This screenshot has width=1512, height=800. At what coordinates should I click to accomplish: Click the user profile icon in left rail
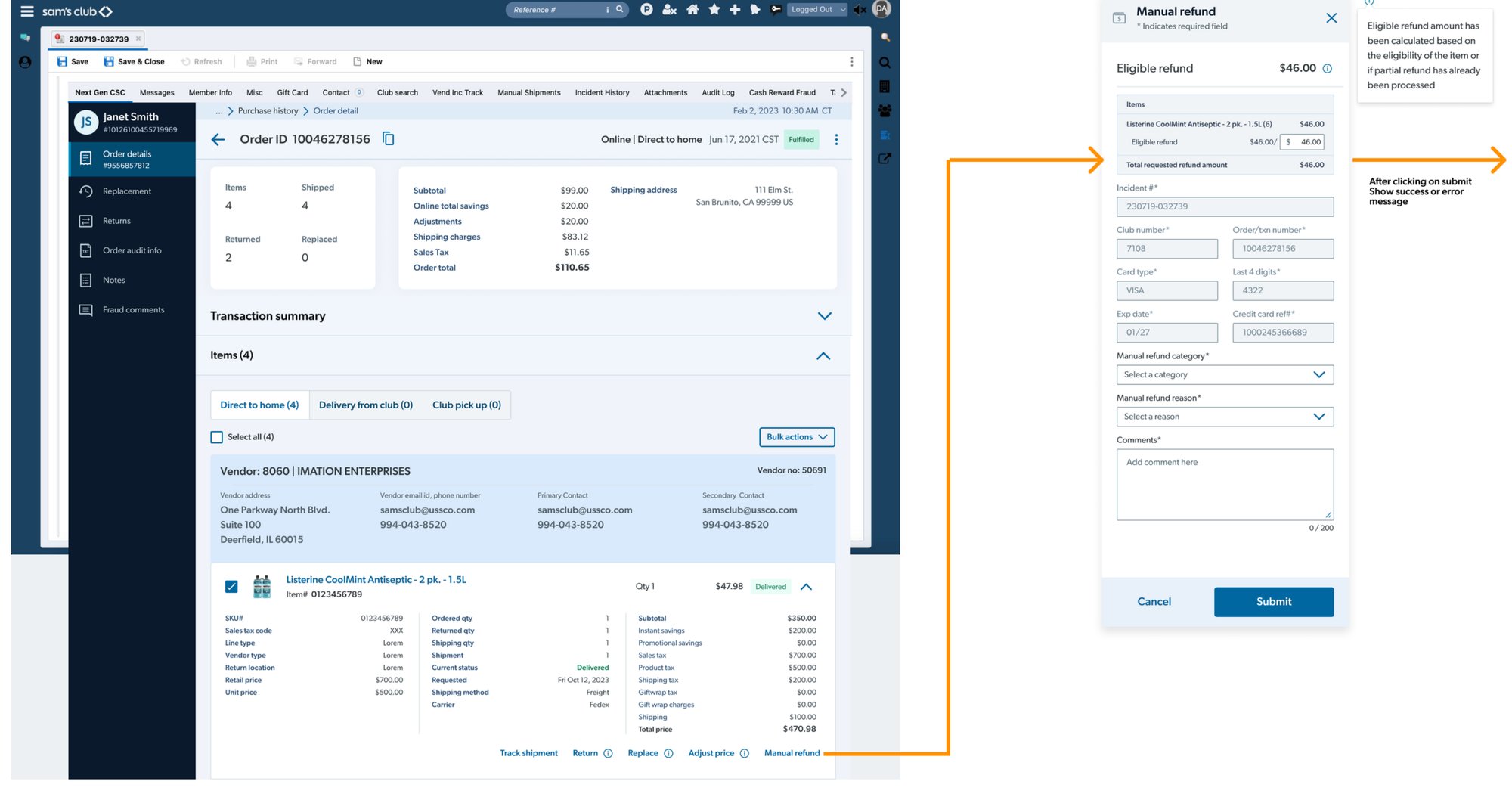(25, 63)
